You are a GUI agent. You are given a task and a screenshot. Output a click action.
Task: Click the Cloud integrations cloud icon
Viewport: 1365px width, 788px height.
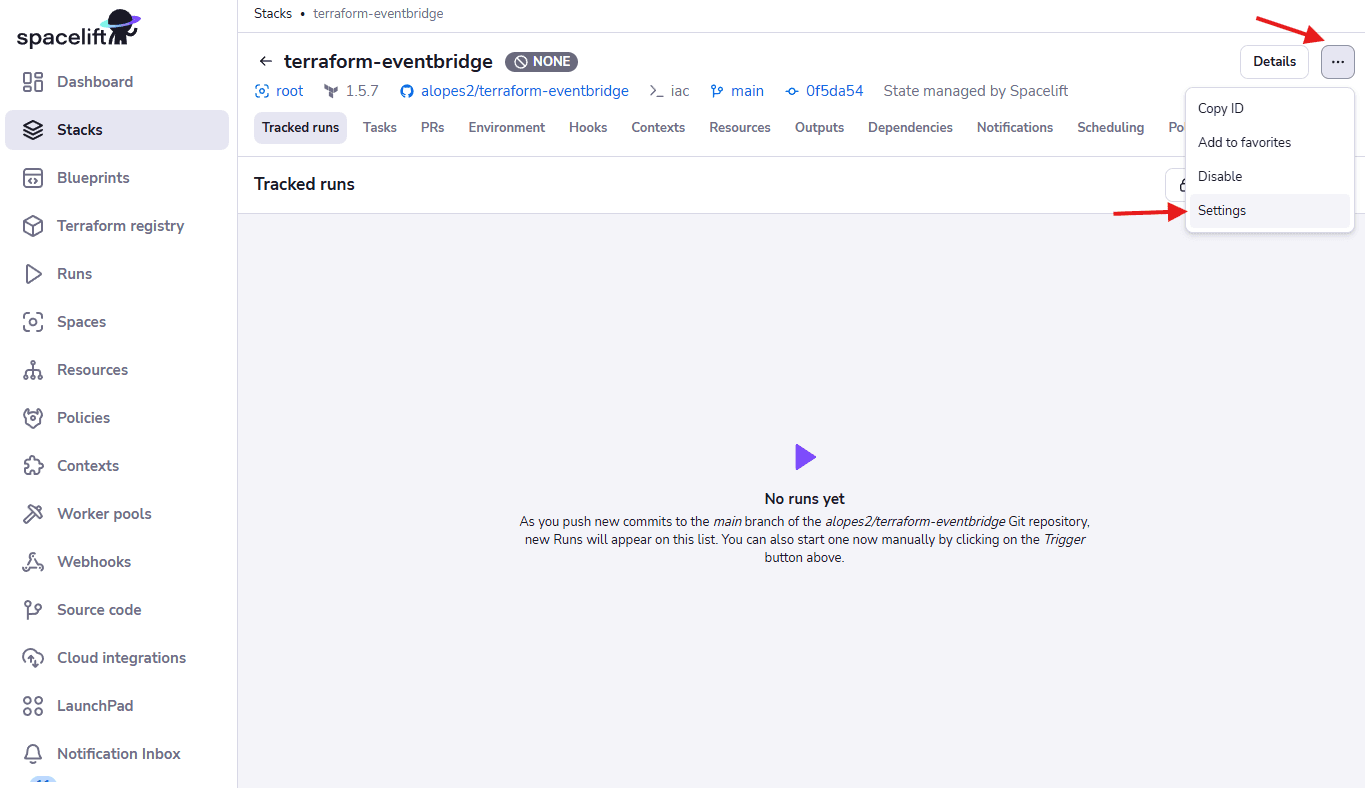[33, 658]
